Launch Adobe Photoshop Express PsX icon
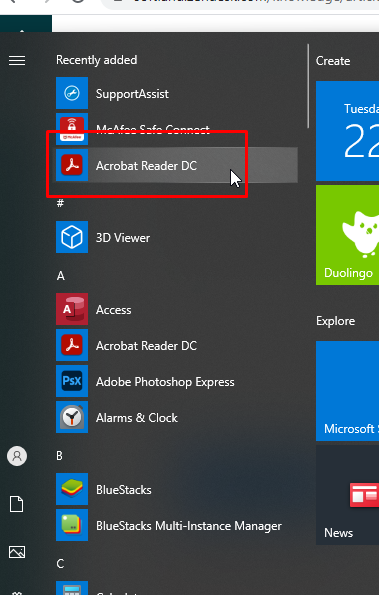The height and width of the screenshot is (595, 379). [x=72, y=381]
